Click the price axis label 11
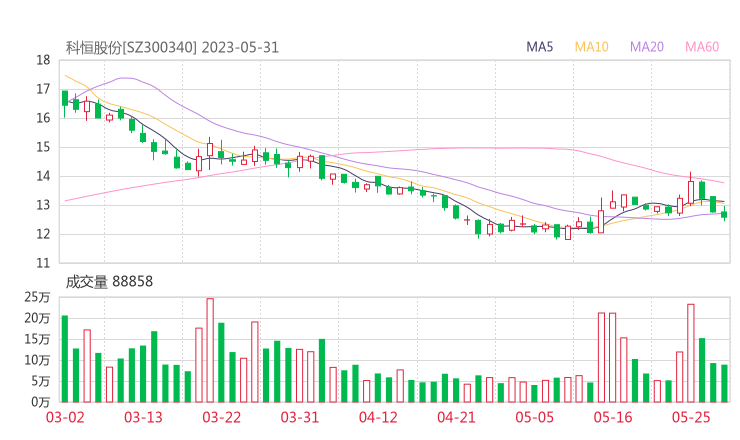This screenshot has height=440, width=740. pos(43,263)
